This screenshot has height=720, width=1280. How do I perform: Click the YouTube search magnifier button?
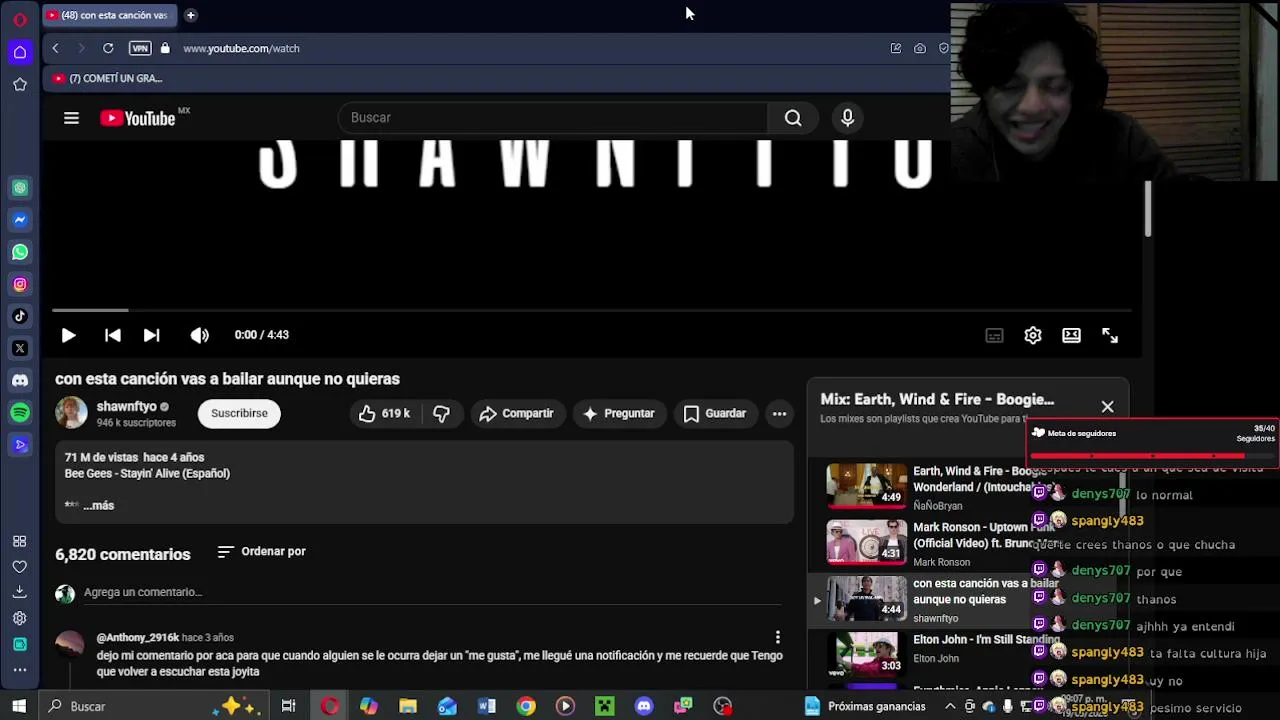[793, 118]
